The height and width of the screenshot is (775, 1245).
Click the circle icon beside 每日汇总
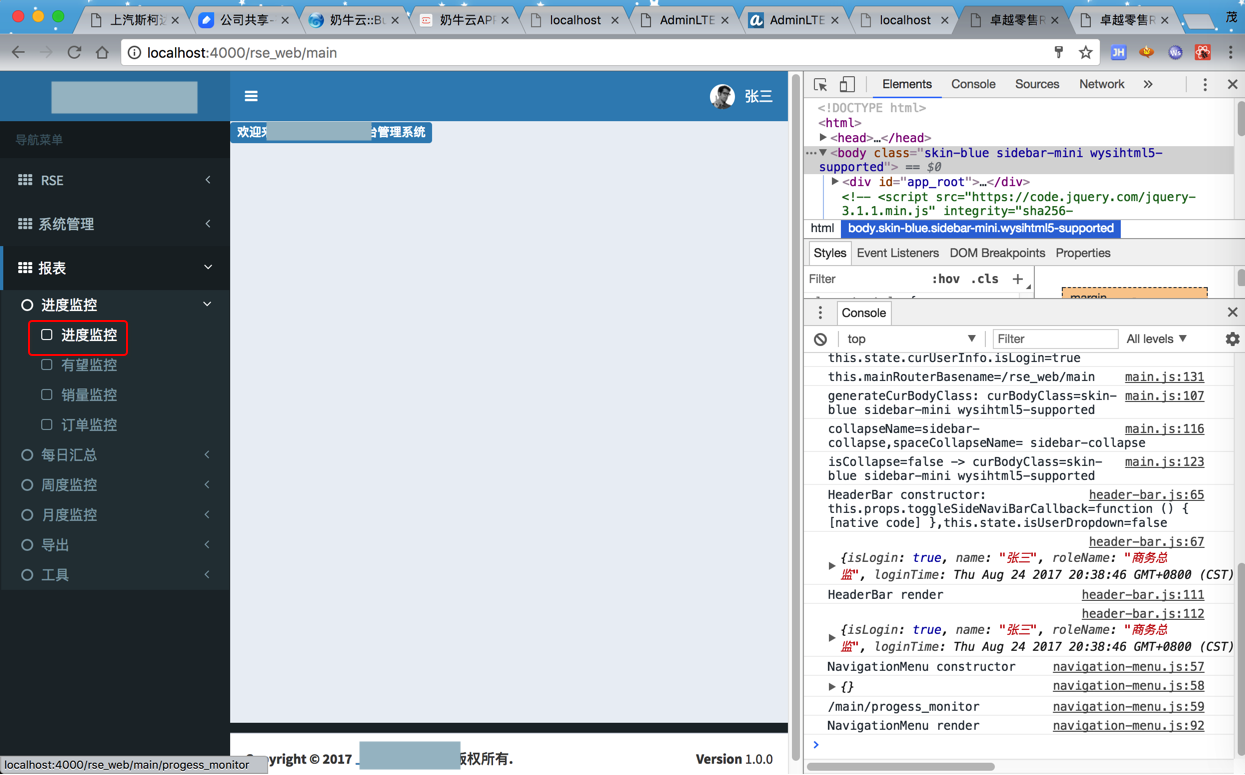(x=27, y=455)
